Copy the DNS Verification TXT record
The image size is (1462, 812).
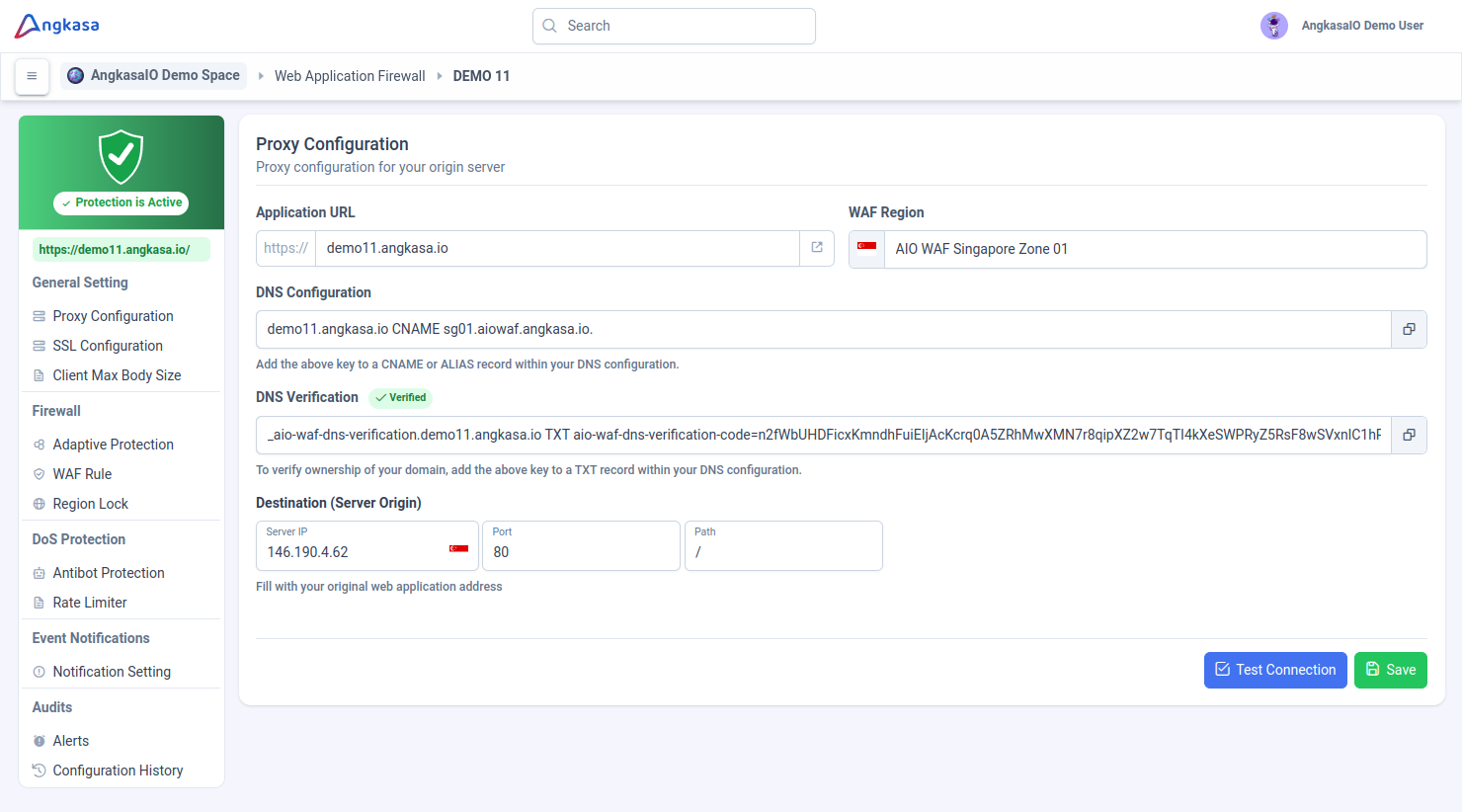[1409, 435]
